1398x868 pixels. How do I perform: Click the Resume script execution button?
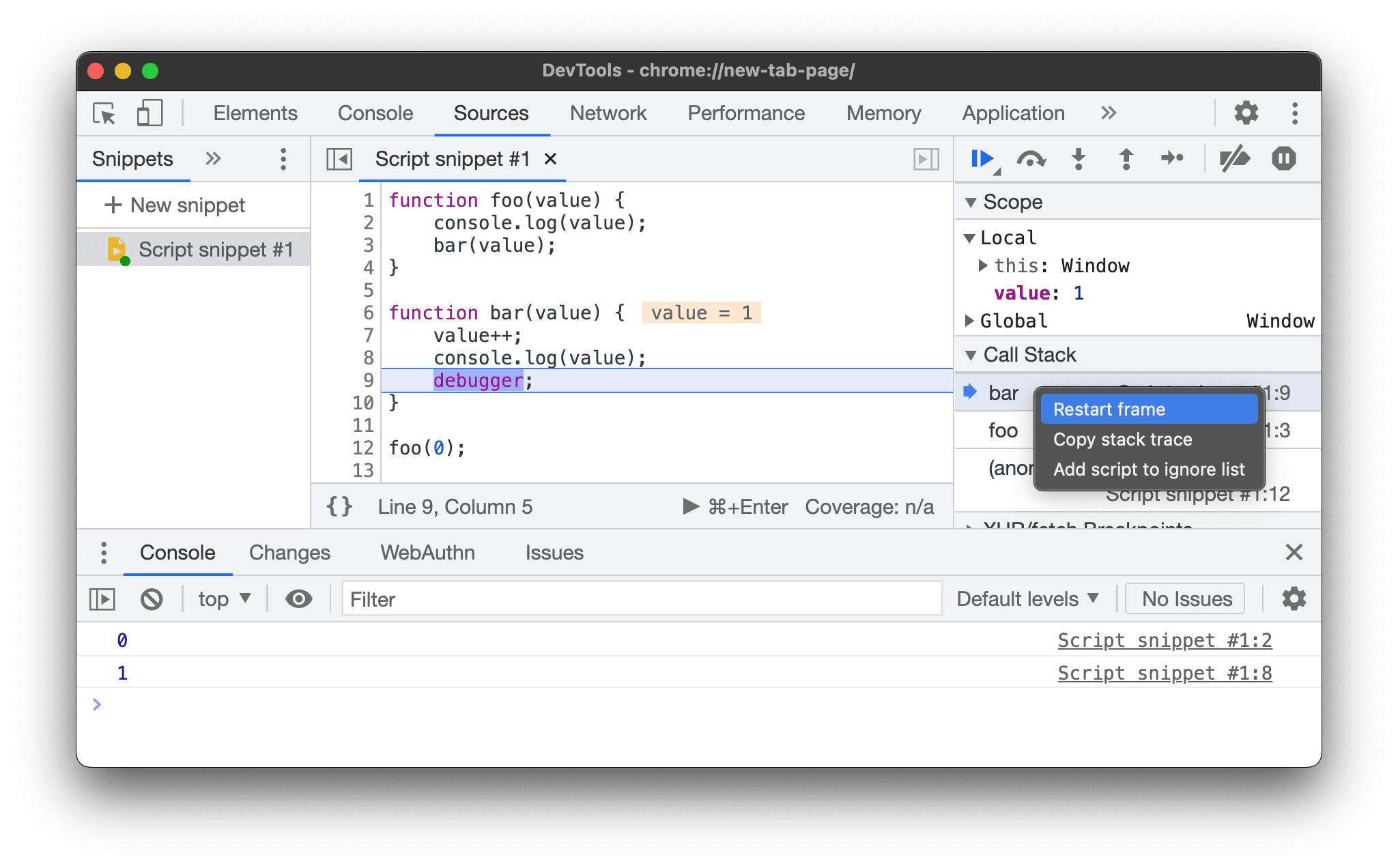pos(981,159)
